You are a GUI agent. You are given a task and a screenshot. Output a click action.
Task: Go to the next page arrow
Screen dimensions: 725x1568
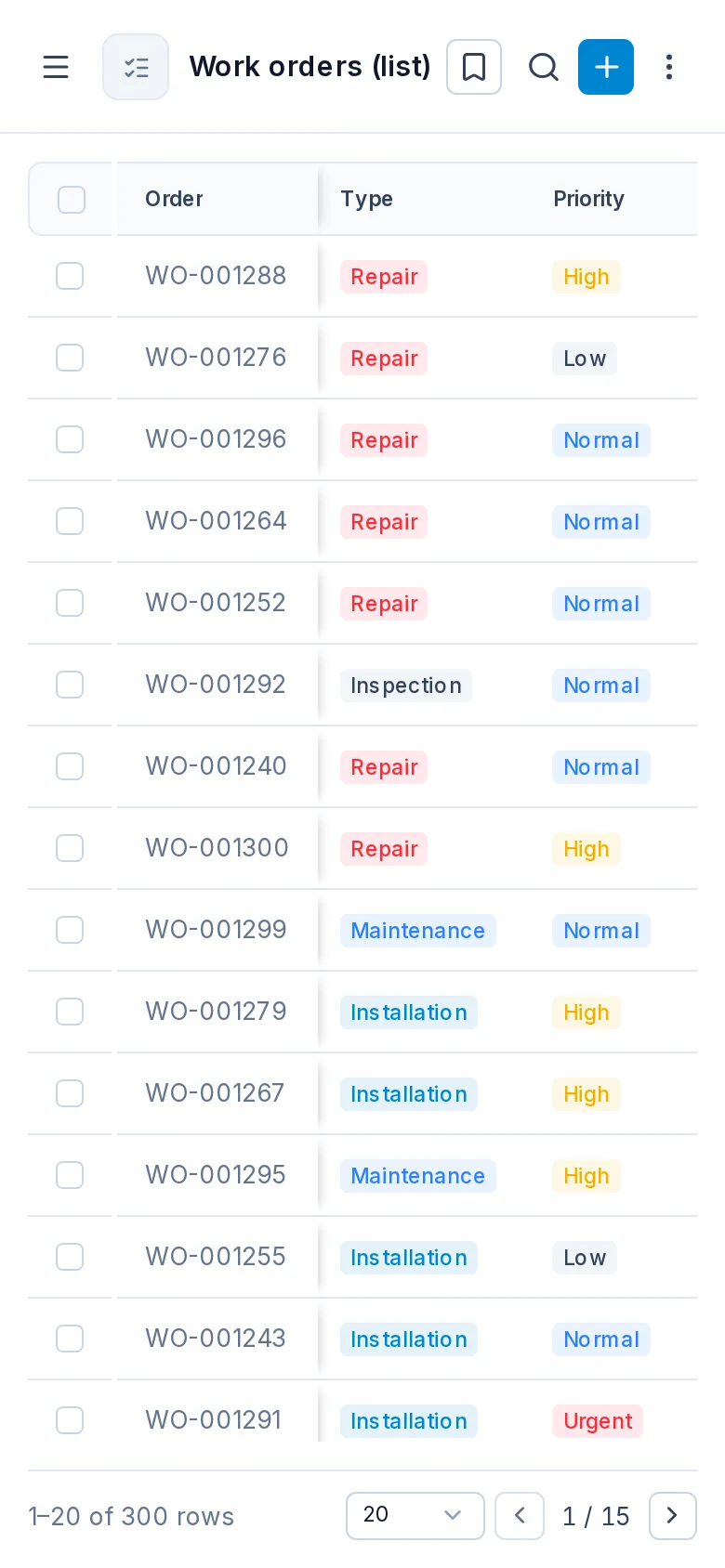coord(673,1516)
